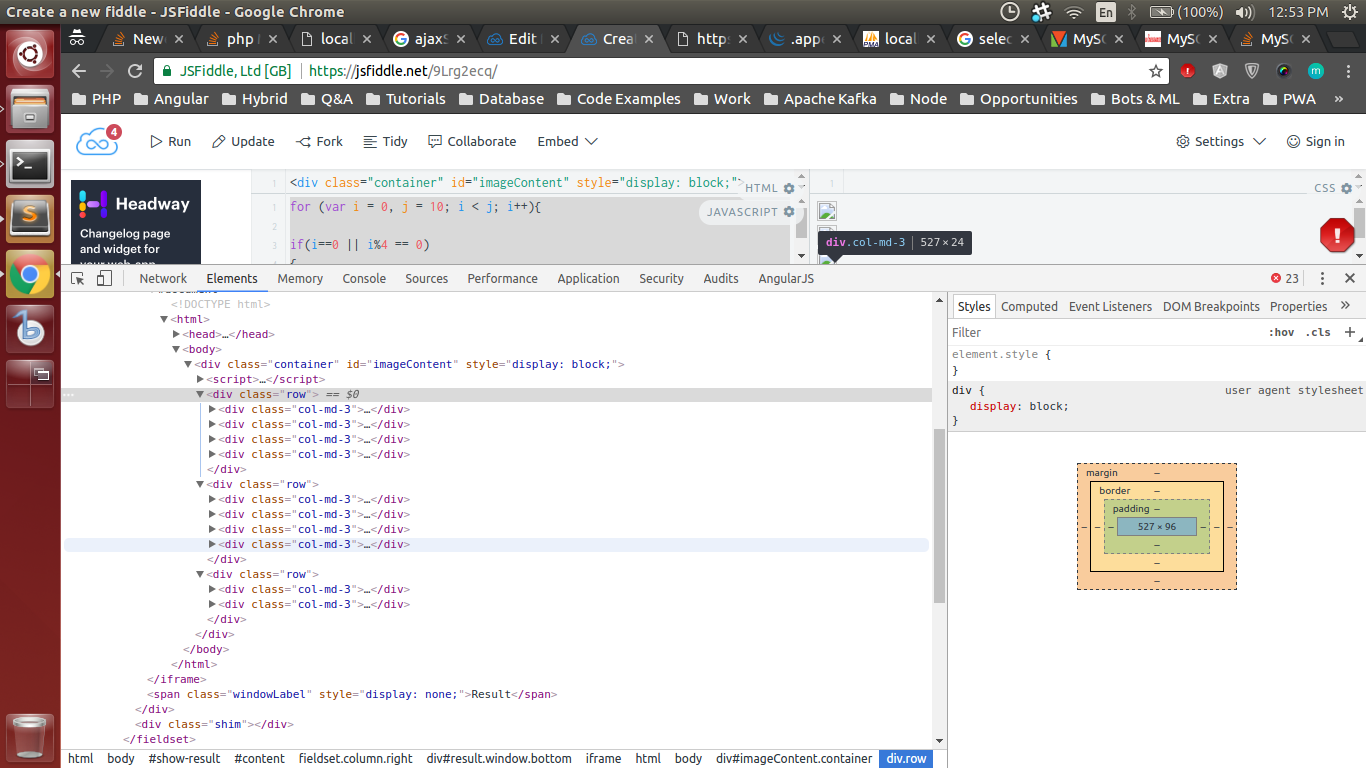Click the fieldset.column.right breadcrumb
1366x768 pixels.
click(x=355, y=759)
